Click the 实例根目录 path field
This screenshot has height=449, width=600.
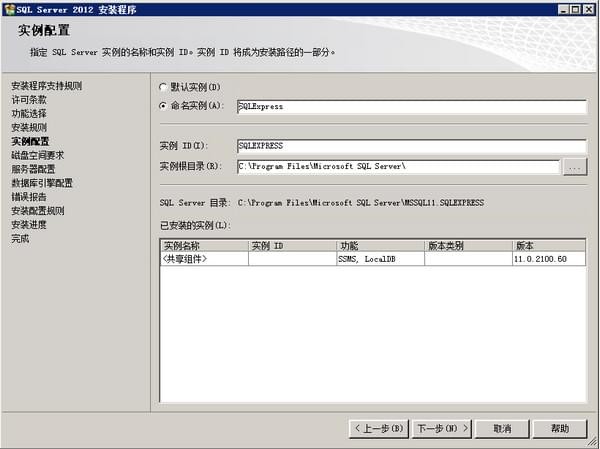(x=399, y=167)
